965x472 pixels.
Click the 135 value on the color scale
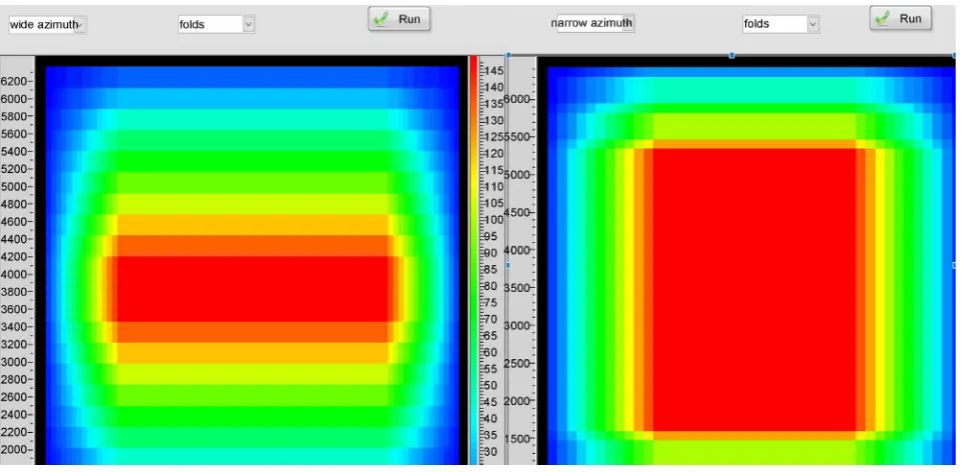click(x=494, y=104)
